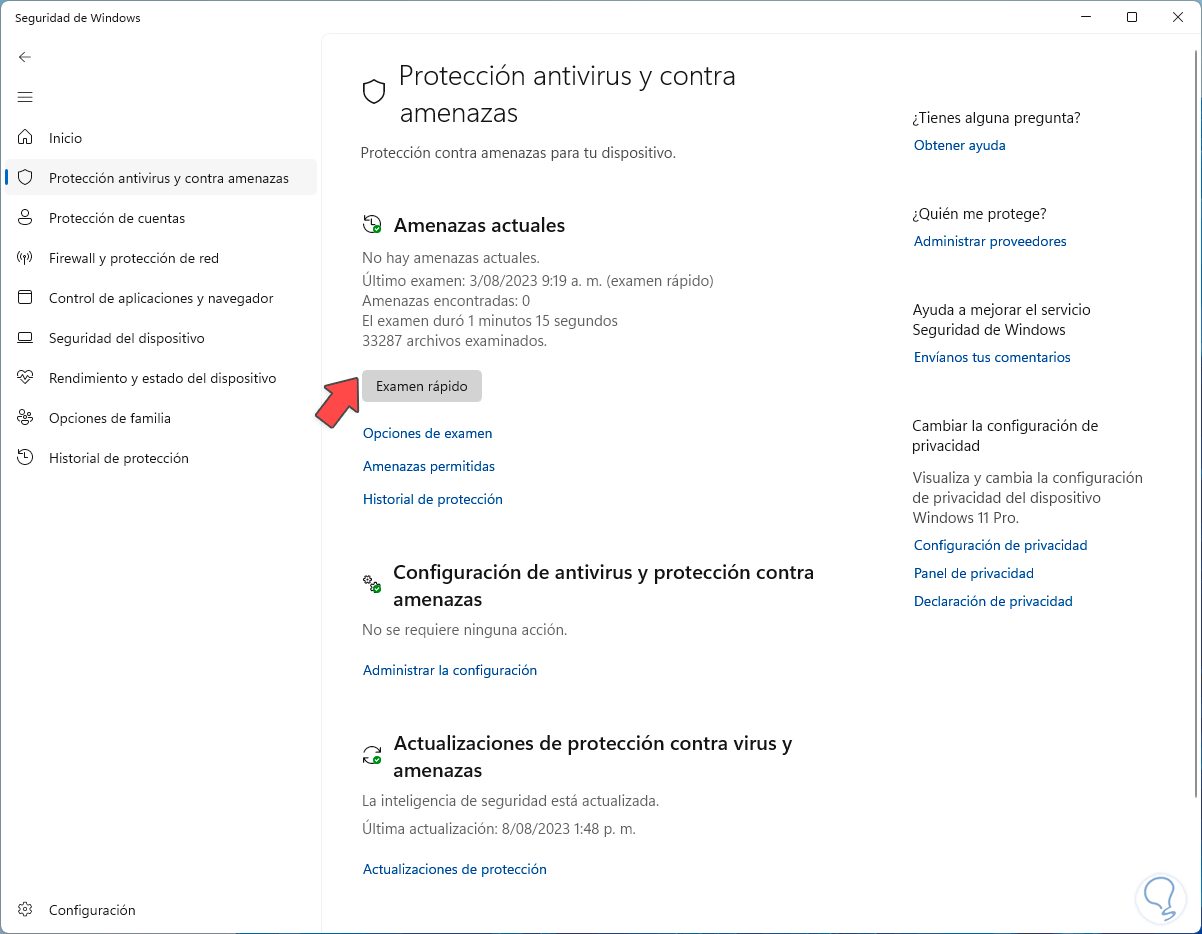This screenshot has height=934, width=1202.
Task: Open Administrar proveedores link
Action: coord(989,241)
